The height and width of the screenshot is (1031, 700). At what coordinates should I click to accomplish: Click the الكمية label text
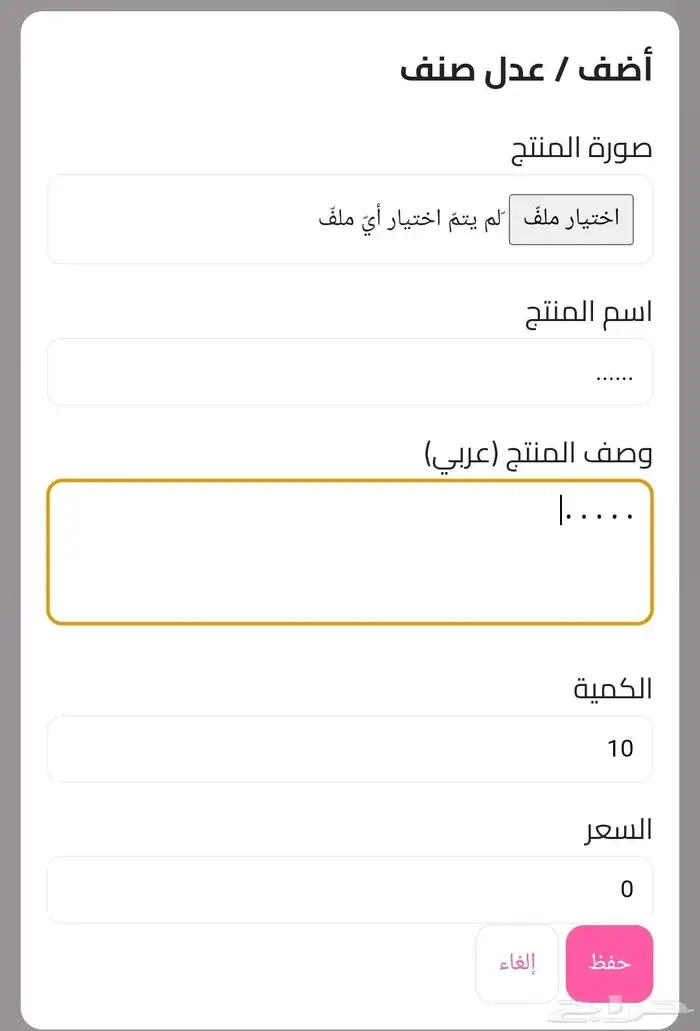[x=612, y=688]
